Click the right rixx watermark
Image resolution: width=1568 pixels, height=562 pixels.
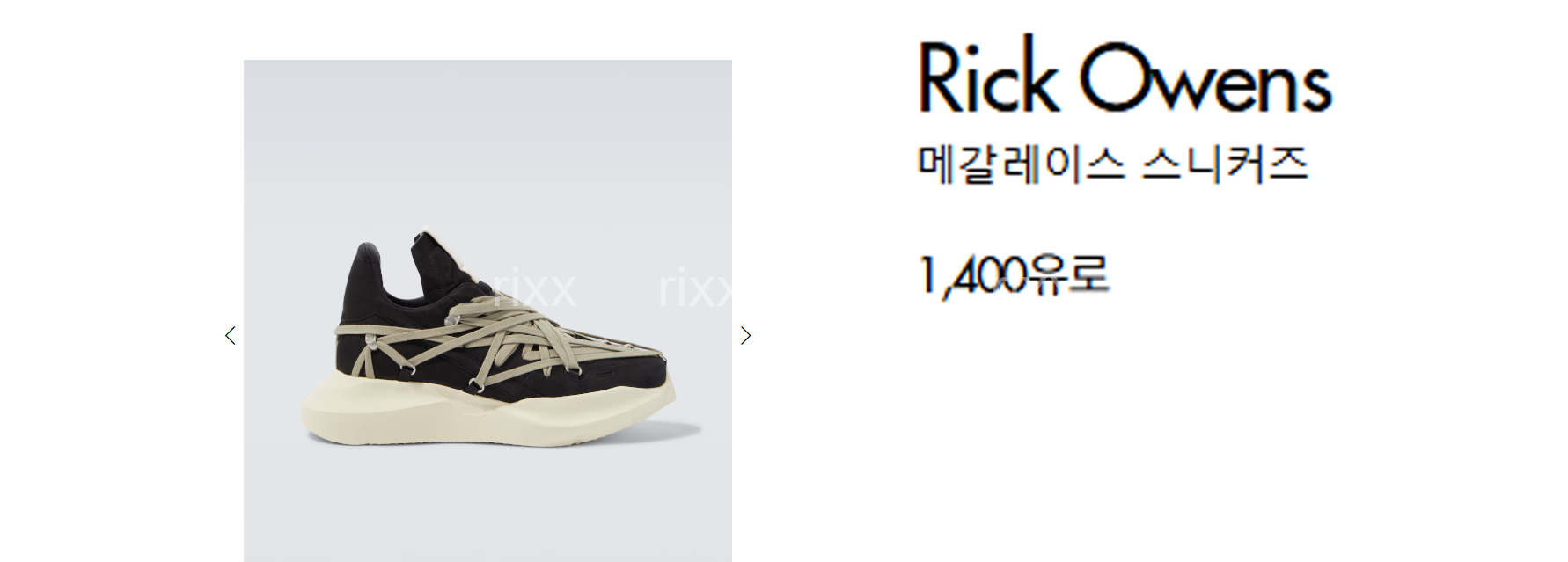[695, 288]
